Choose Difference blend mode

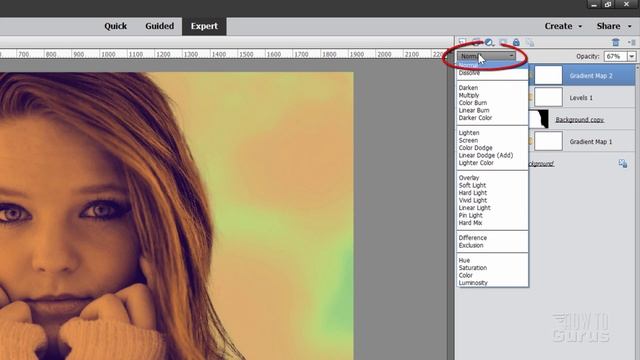point(473,238)
